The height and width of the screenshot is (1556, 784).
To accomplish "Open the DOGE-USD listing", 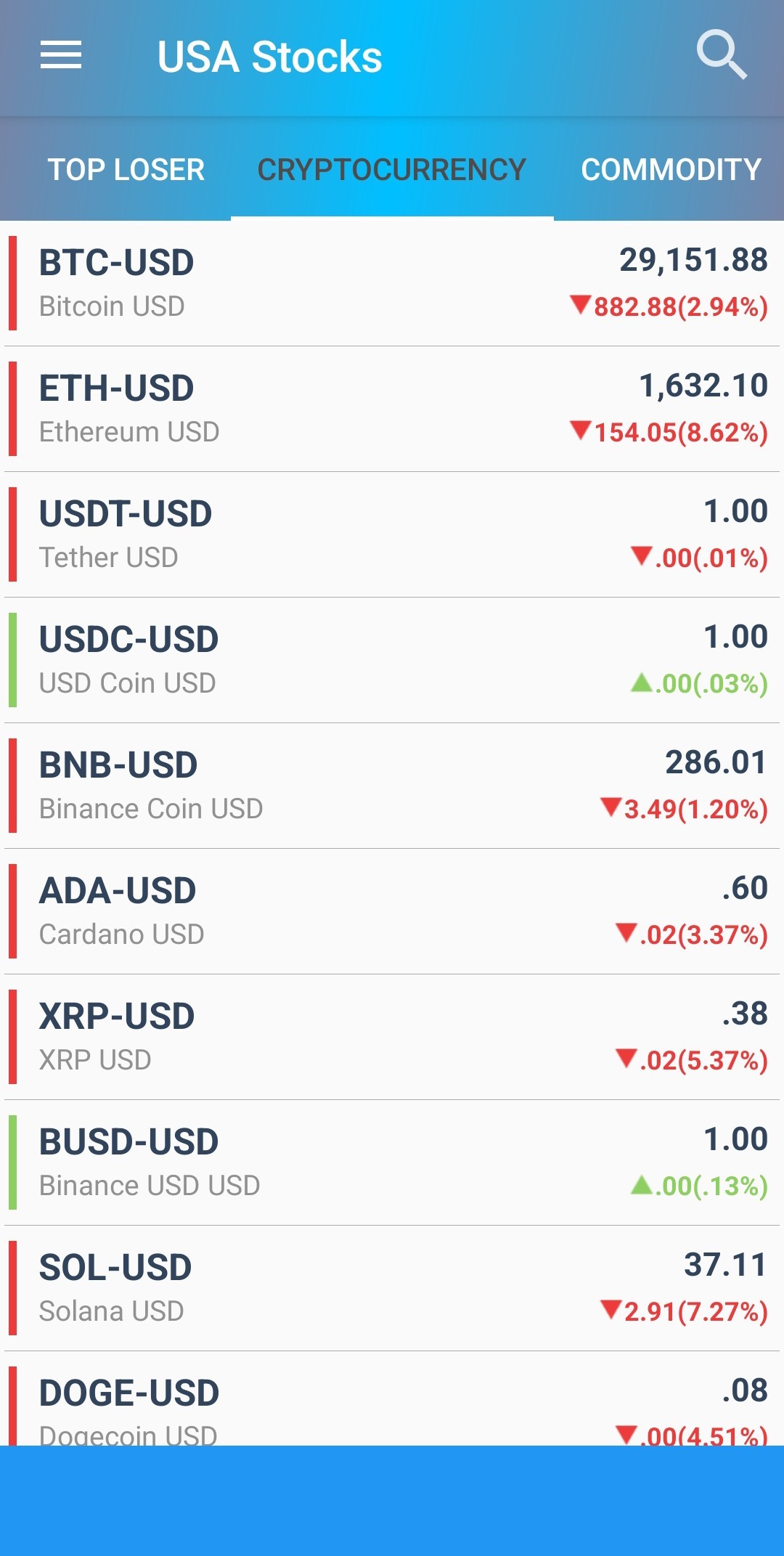I will [392, 1398].
